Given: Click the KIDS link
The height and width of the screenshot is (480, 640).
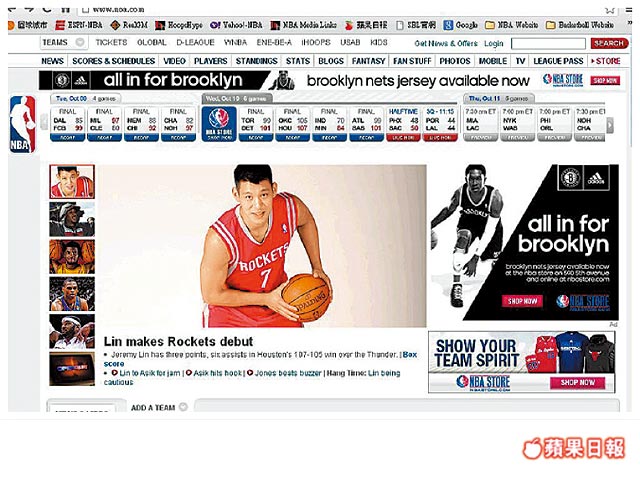Looking at the screenshot, I should click(x=379, y=42).
